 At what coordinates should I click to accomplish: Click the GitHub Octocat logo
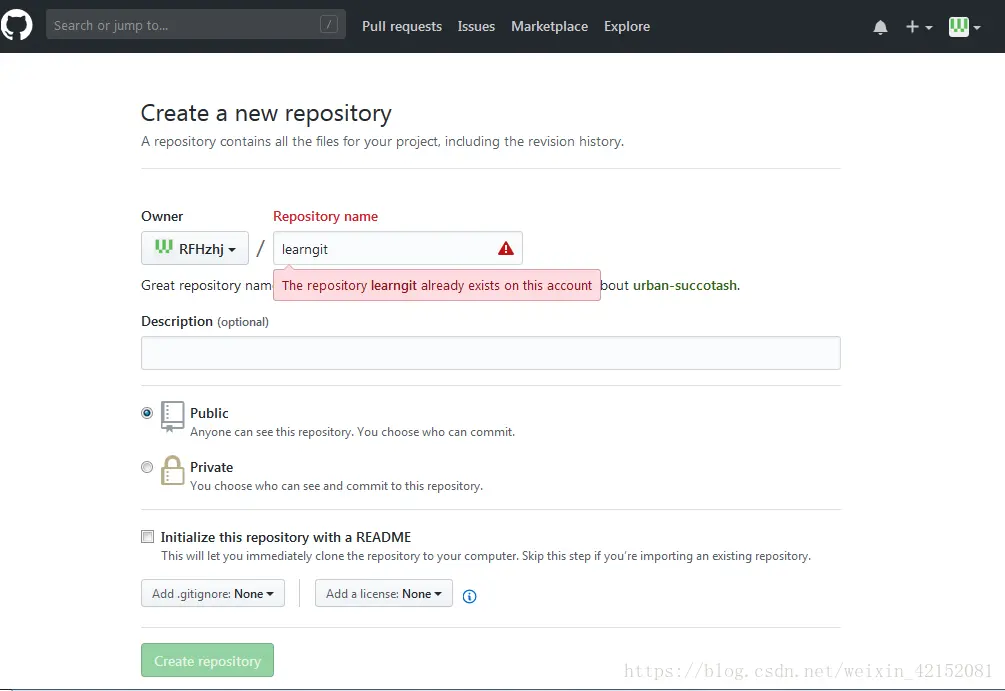click(17, 26)
